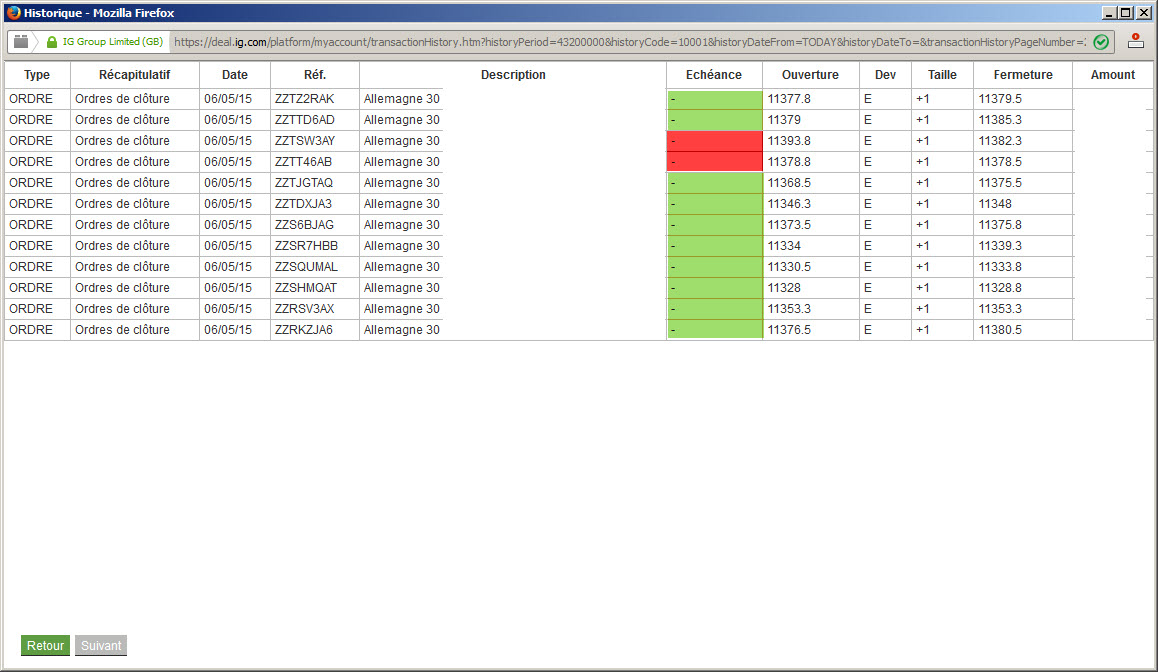
Task: Select reference ZZRKZJA6
Action: [x=304, y=330]
